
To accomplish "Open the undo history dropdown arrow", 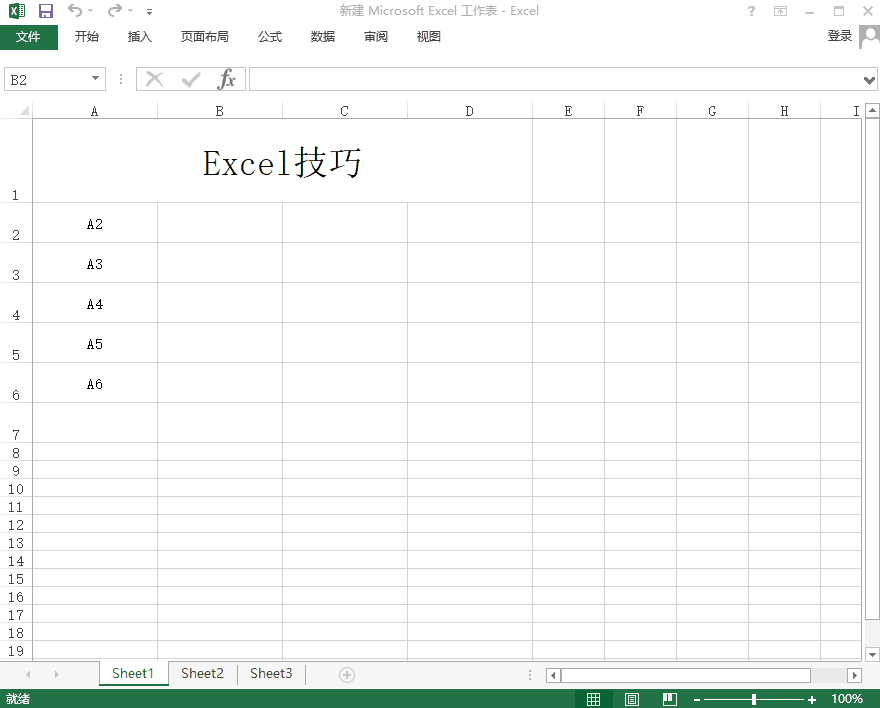I will [x=90, y=11].
